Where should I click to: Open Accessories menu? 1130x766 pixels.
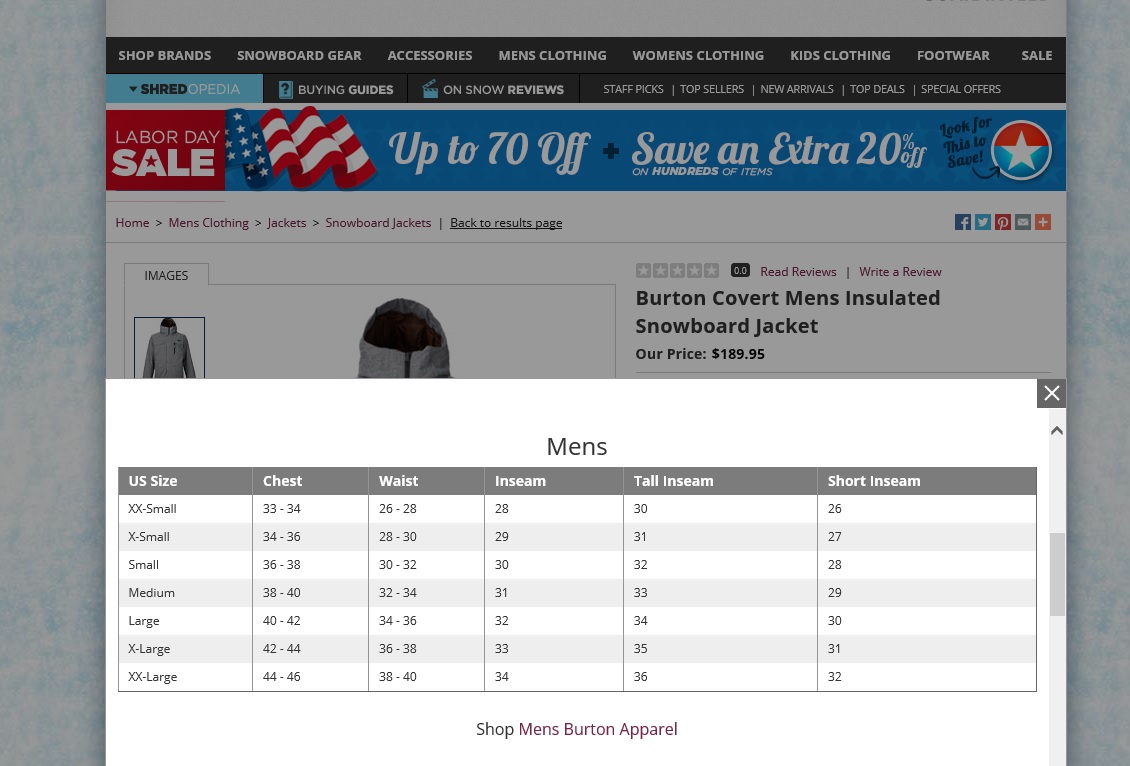(430, 55)
